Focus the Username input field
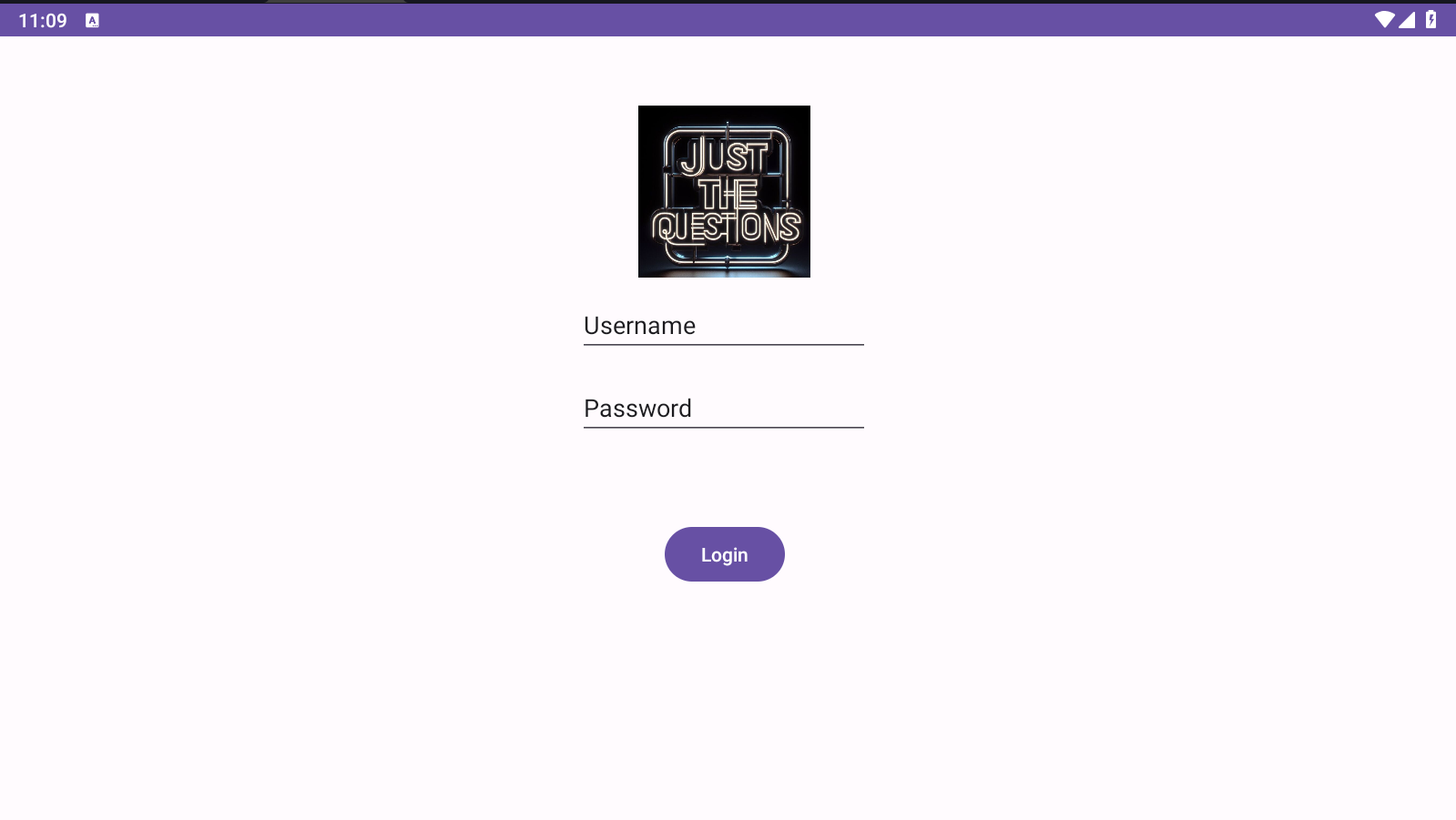This screenshot has width=1456, height=820. (724, 326)
